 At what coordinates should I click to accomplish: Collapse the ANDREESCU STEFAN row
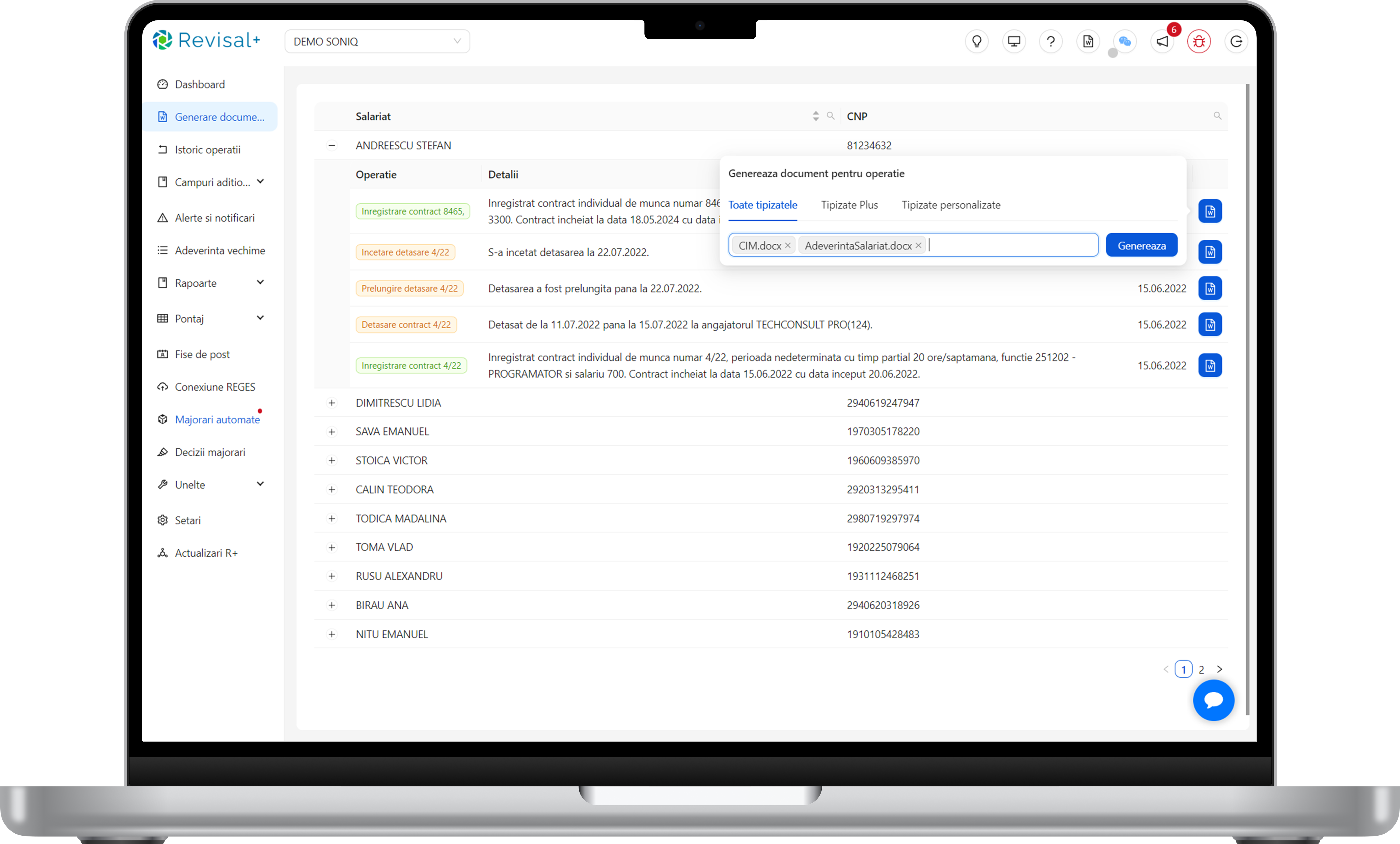(332, 146)
